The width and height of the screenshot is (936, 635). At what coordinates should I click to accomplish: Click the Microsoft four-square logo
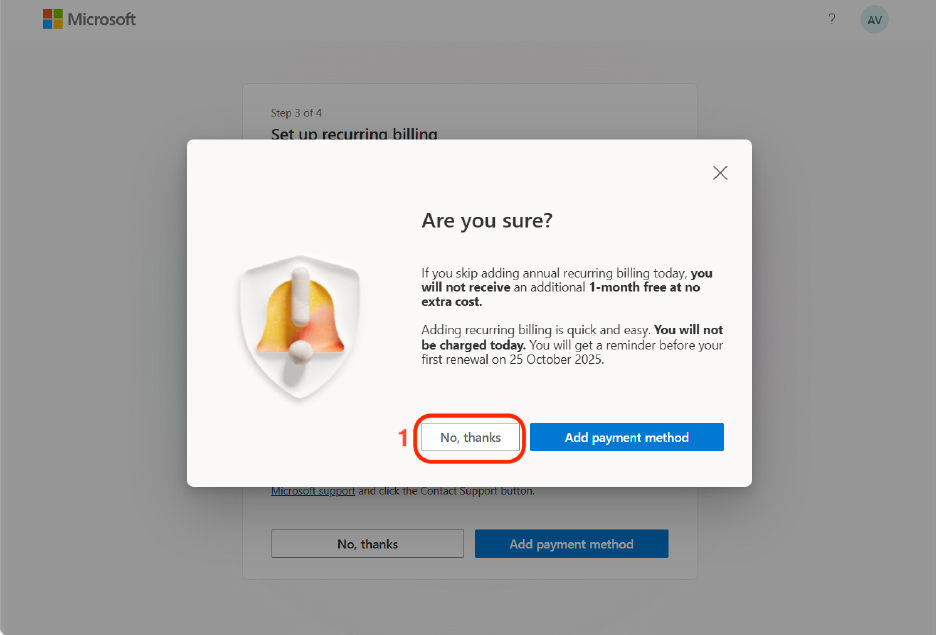(52, 19)
